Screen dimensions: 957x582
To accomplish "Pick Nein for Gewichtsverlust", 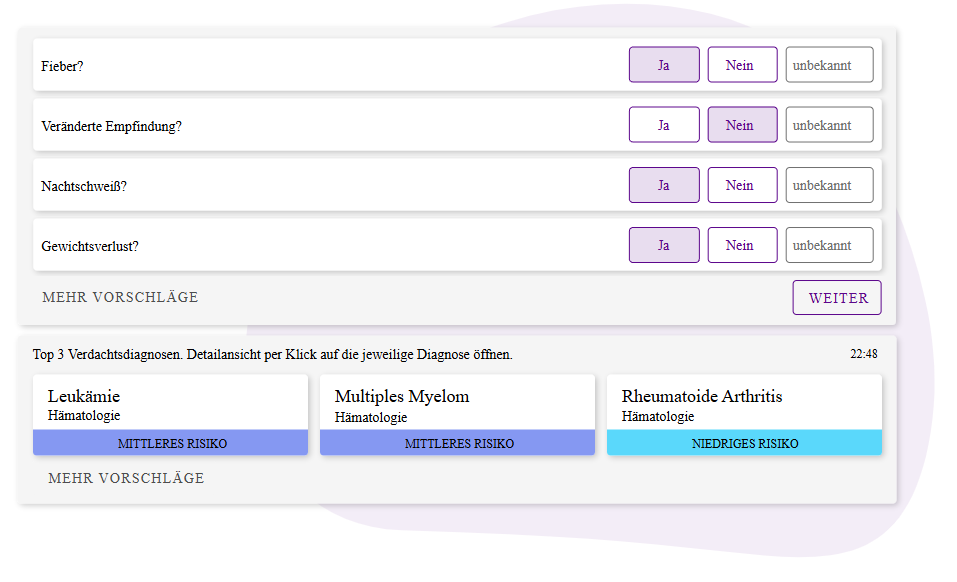I will pos(742,245).
